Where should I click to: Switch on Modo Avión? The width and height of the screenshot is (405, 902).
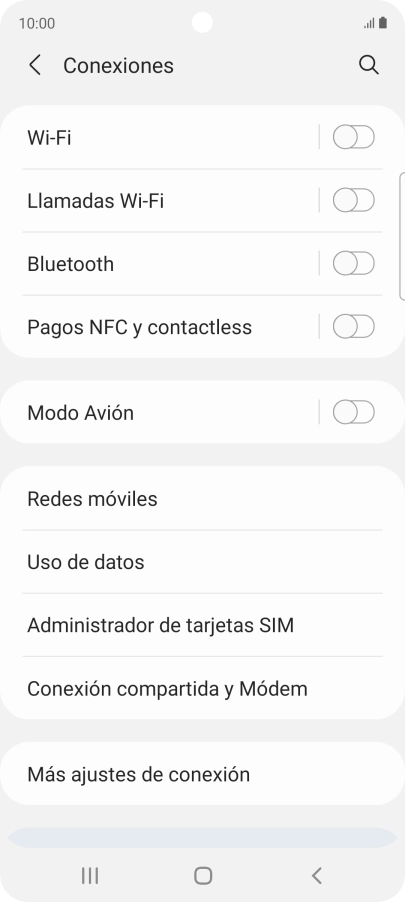pyautogui.click(x=354, y=412)
